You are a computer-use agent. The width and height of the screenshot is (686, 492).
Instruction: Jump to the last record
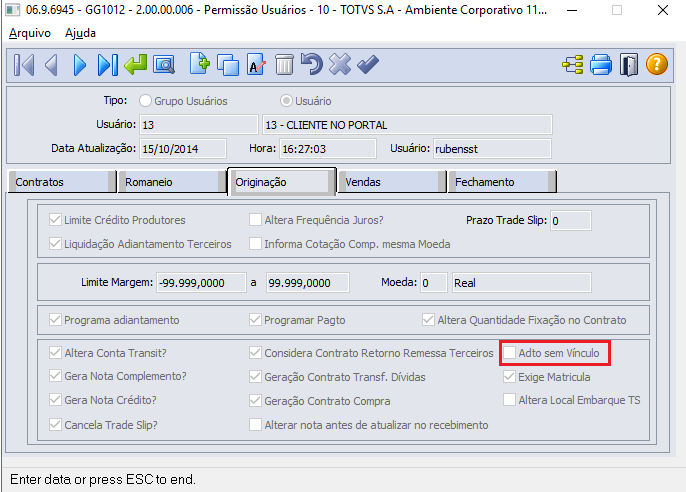click(x=108, y=65)
